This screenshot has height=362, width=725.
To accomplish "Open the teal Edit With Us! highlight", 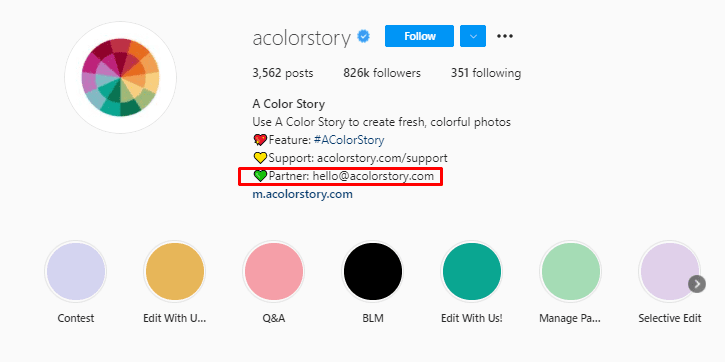I will click(472, 271).
